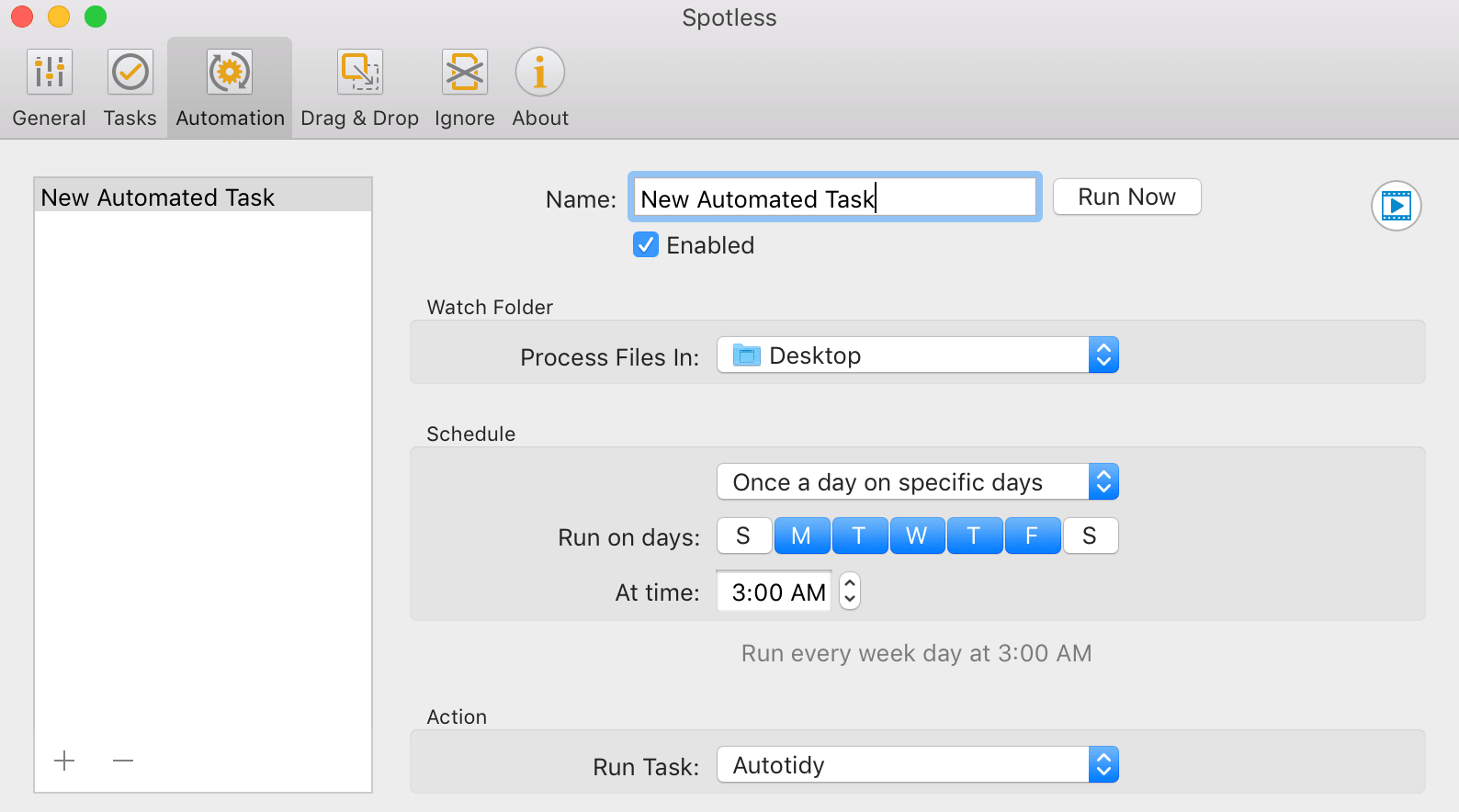1459x812 pixels.
Task: Switch to About tab label
Action: [x=540, y=118]
